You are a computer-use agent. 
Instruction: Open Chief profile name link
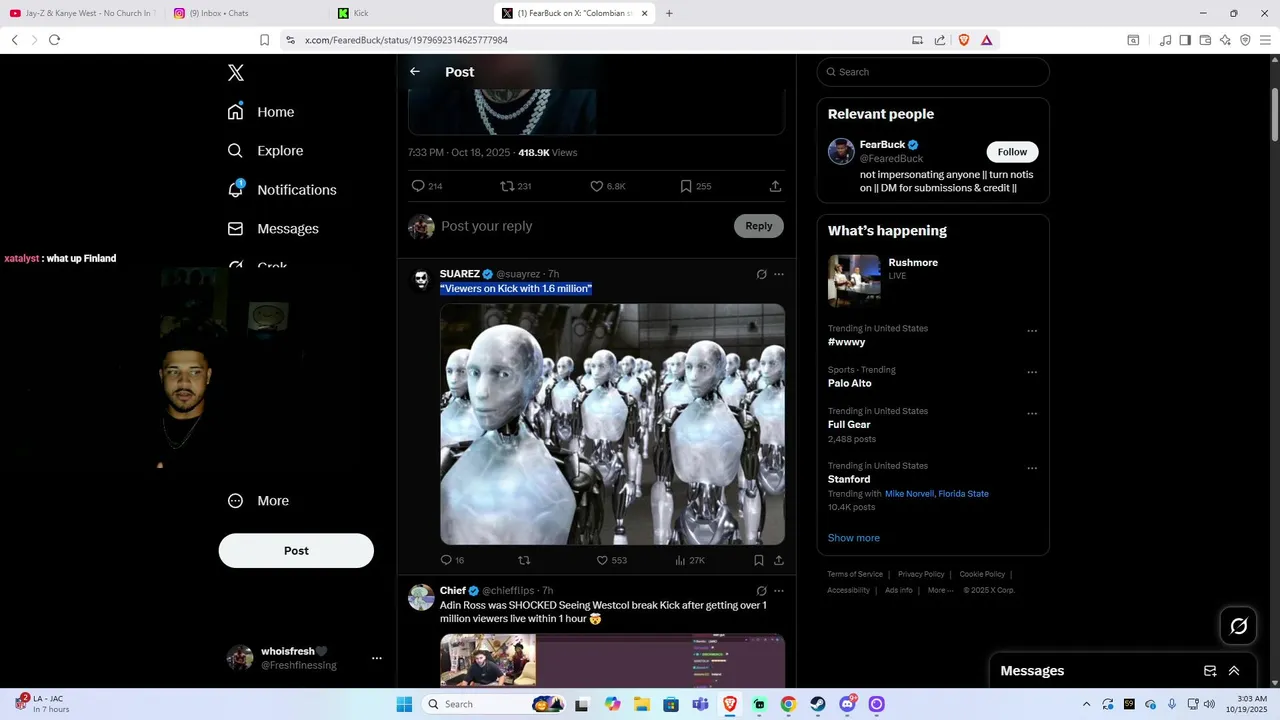(453, 591)
